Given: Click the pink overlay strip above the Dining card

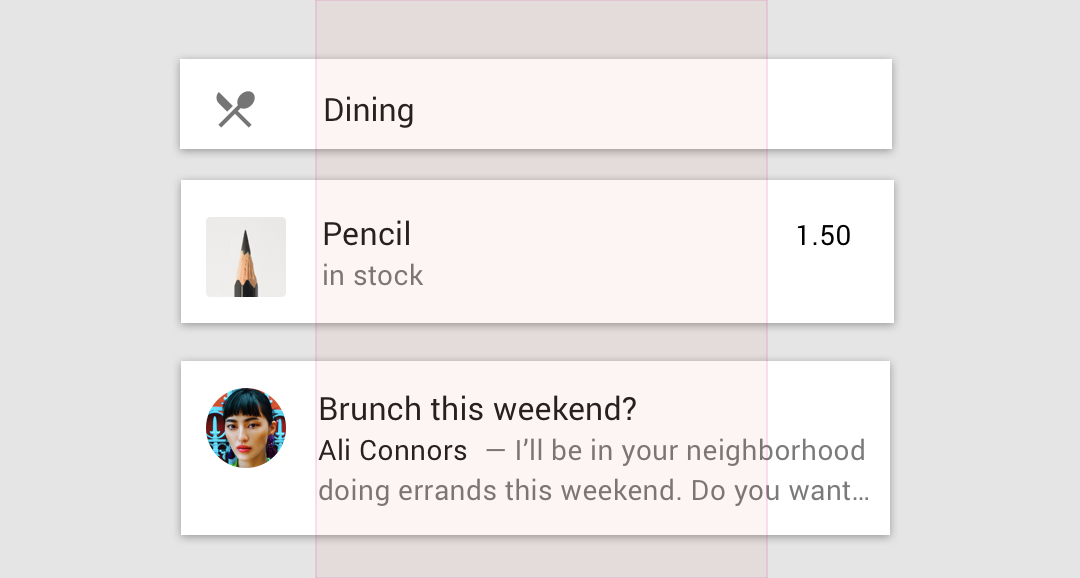Looking at the screenshot, I should (x=541, y=30).
